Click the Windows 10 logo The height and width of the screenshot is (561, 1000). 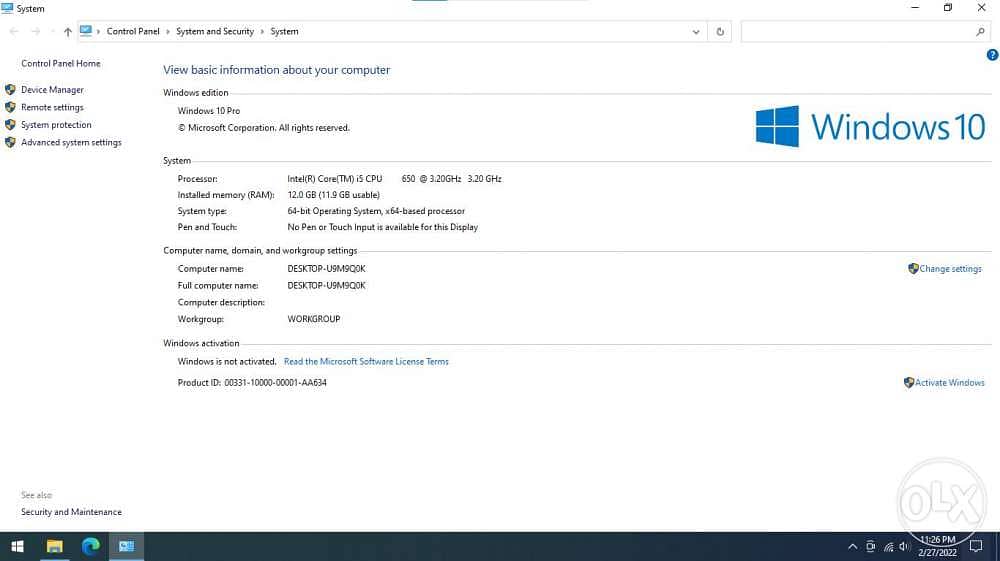click(x=870, y=126)
